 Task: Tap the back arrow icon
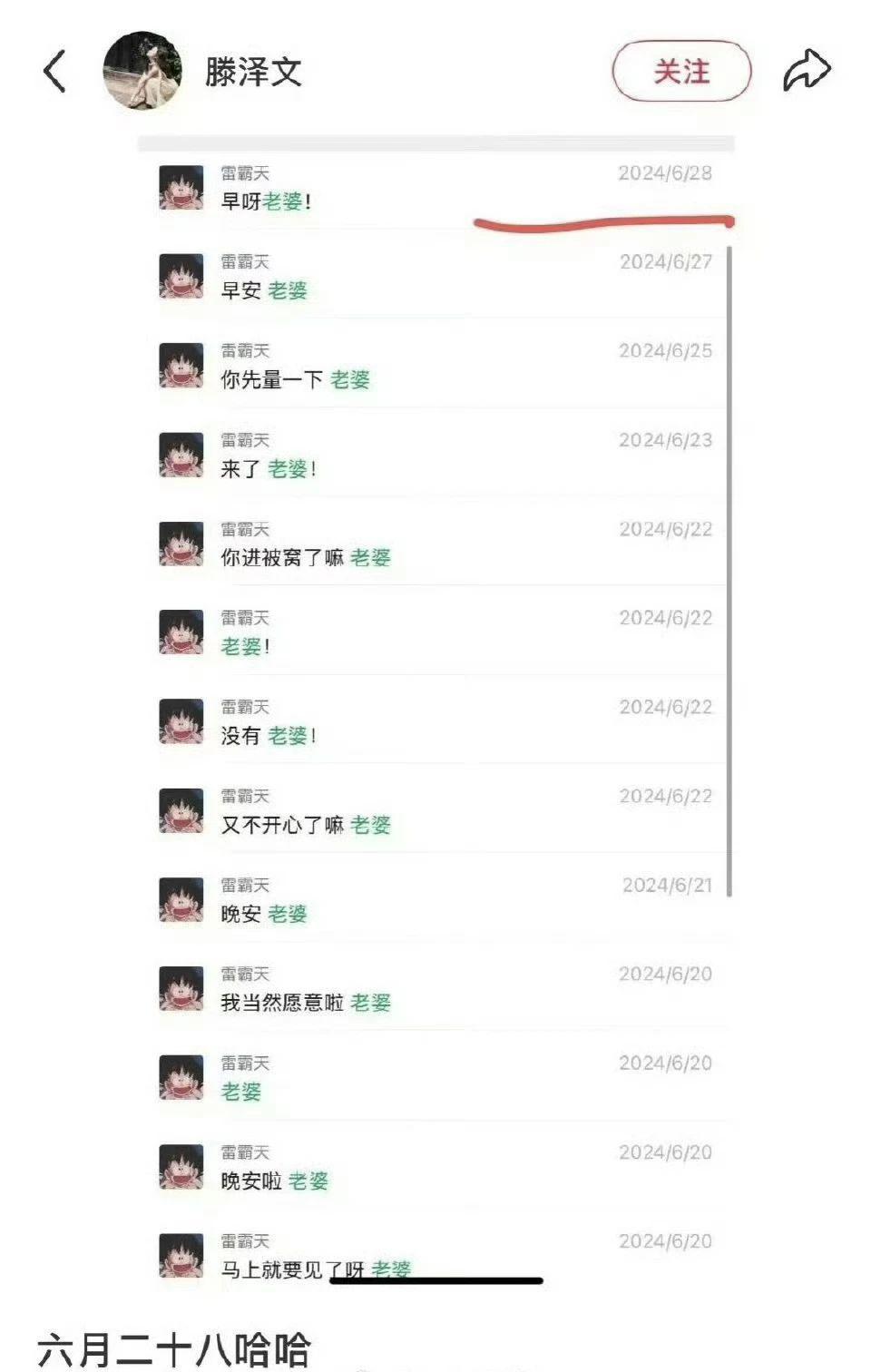pyautogui.click(x=55, y=72)
